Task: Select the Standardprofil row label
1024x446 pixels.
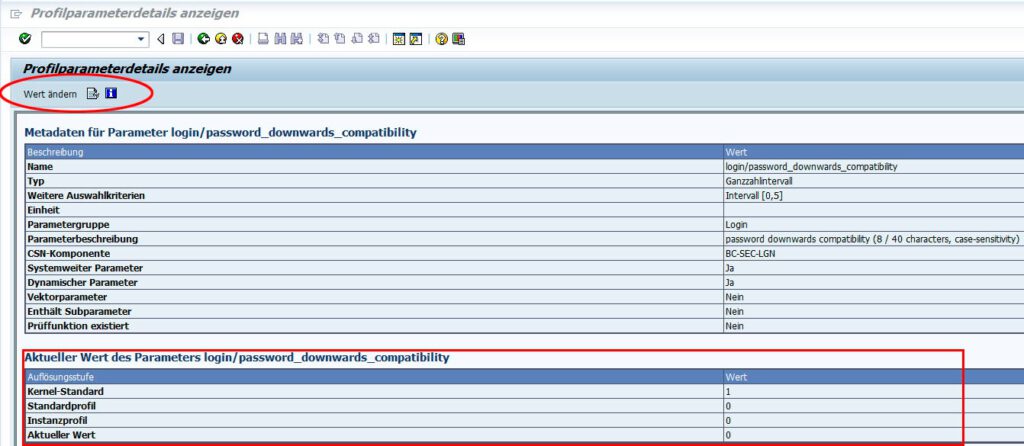Action: click(x=61, y=406)
